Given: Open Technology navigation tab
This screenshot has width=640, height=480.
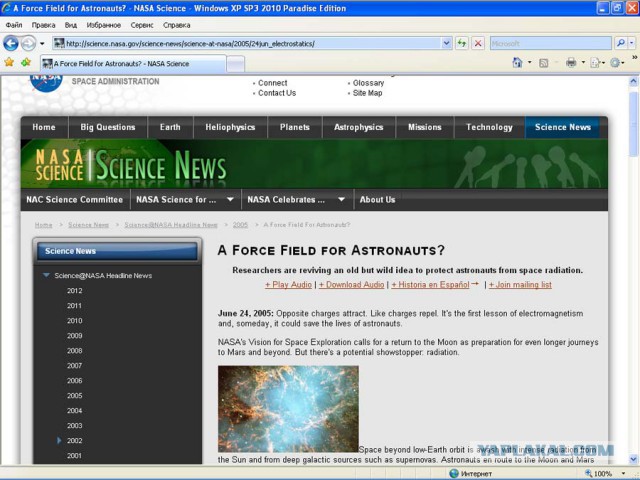Looking at the screenshot, I should coord(489,127).
